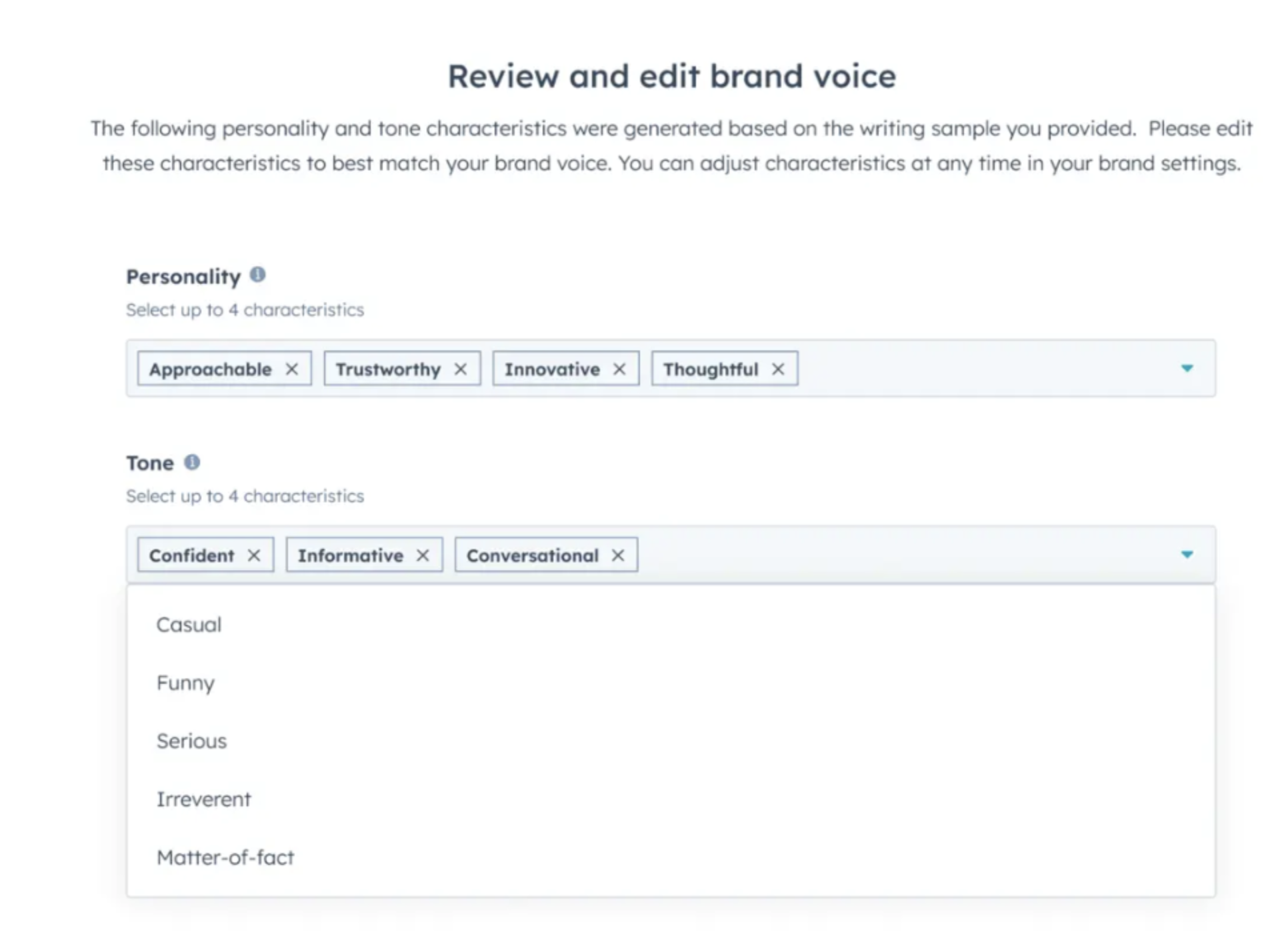Remove the Confident tone tag
The width and height of the screenshot is (1288, 936).
tap(254, 555)
